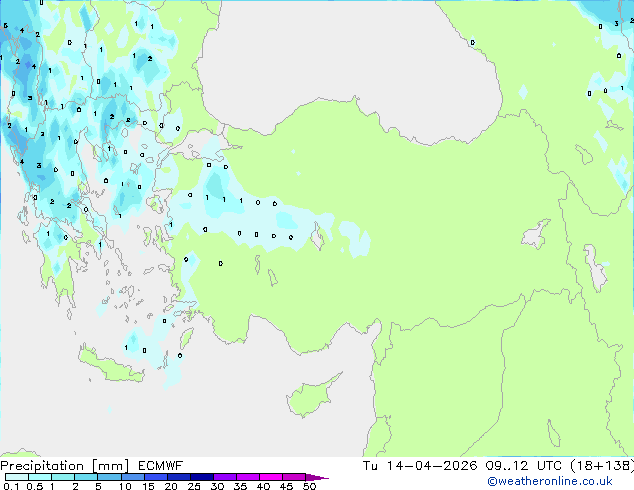Click the '25' legend scale label
Screen dimensions: 634x490
[194, 486]
